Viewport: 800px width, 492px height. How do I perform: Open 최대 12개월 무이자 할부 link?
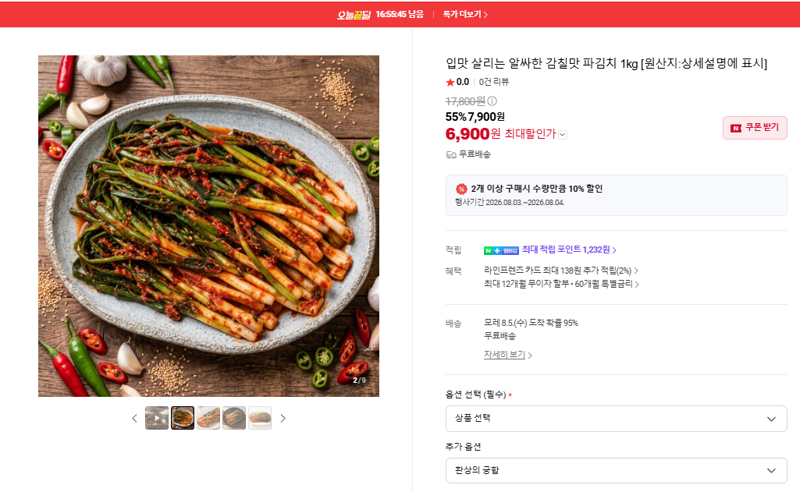(561, 284)
